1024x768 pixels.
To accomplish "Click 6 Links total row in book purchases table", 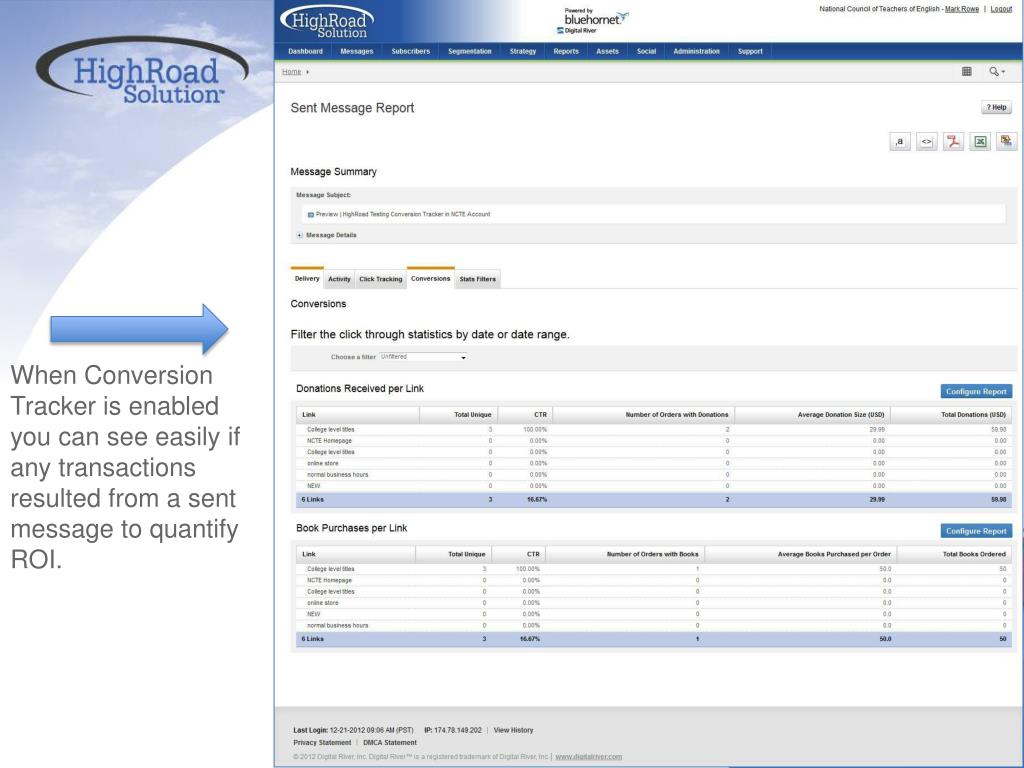I will point(654,639).
